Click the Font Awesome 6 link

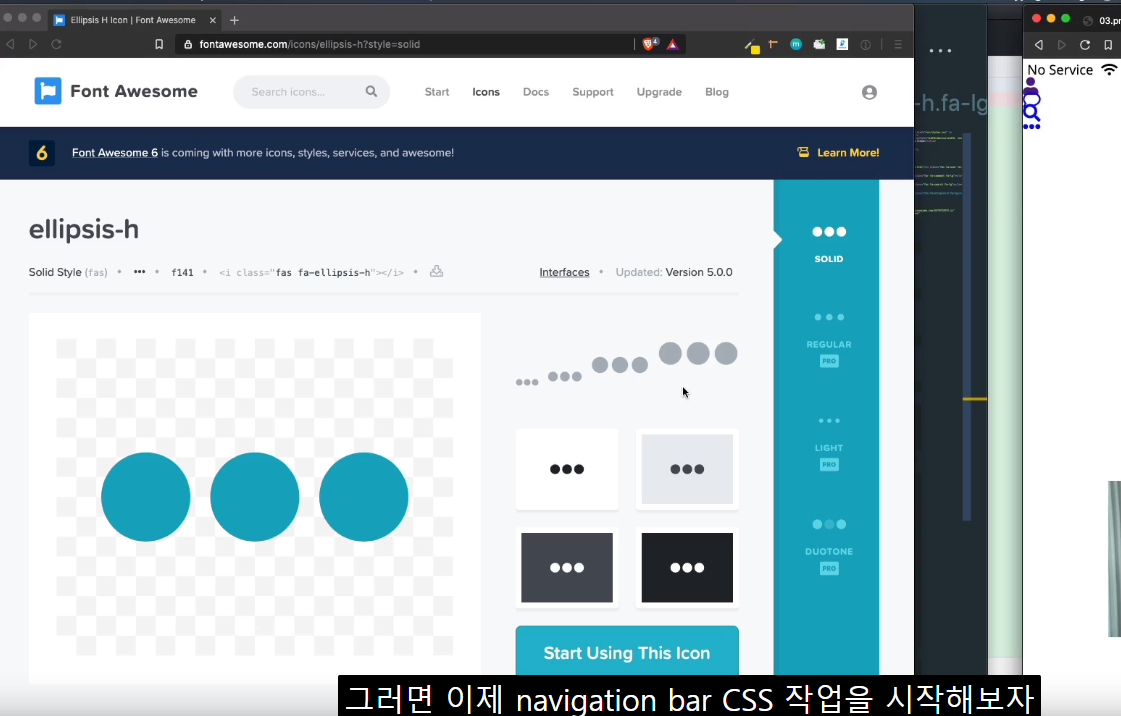tap(115, 153)
